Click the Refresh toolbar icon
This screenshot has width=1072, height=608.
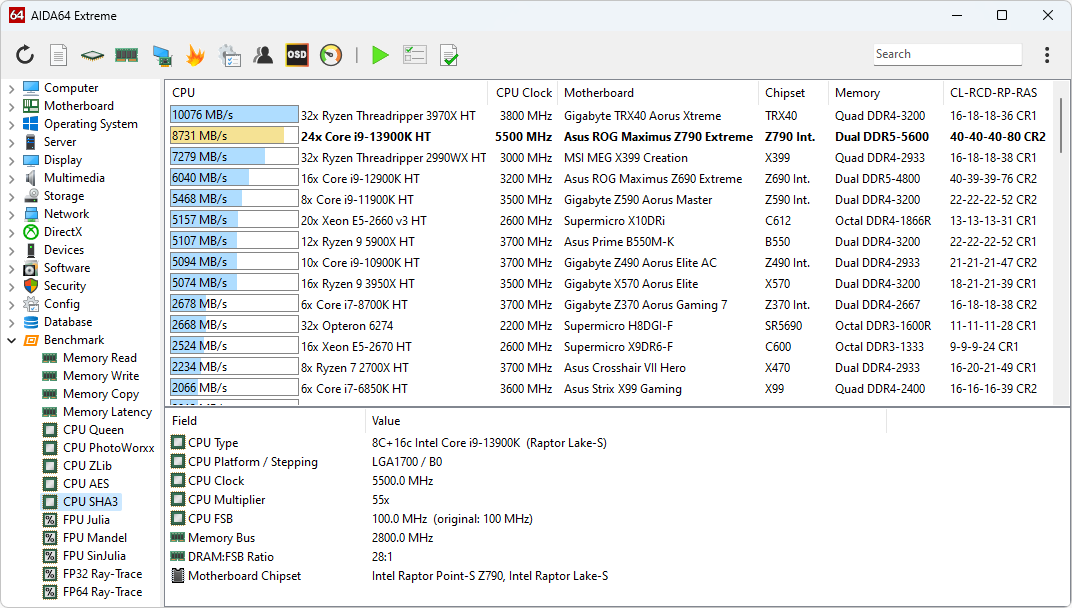click(25, 55)
